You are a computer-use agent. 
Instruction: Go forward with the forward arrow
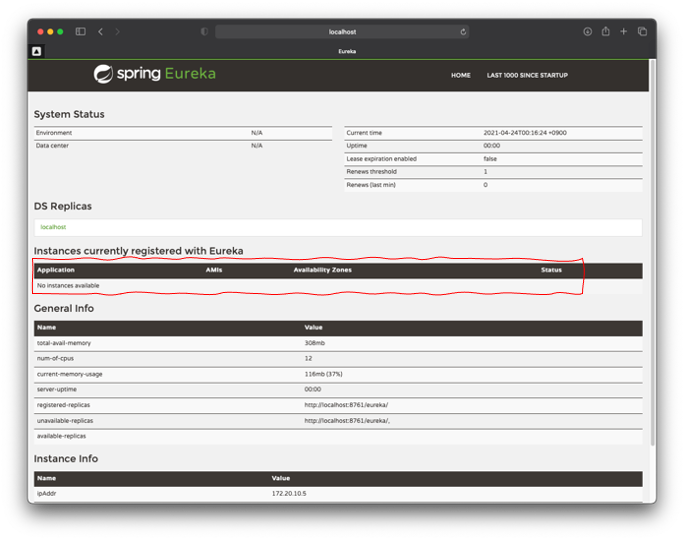tap(117, 31)
